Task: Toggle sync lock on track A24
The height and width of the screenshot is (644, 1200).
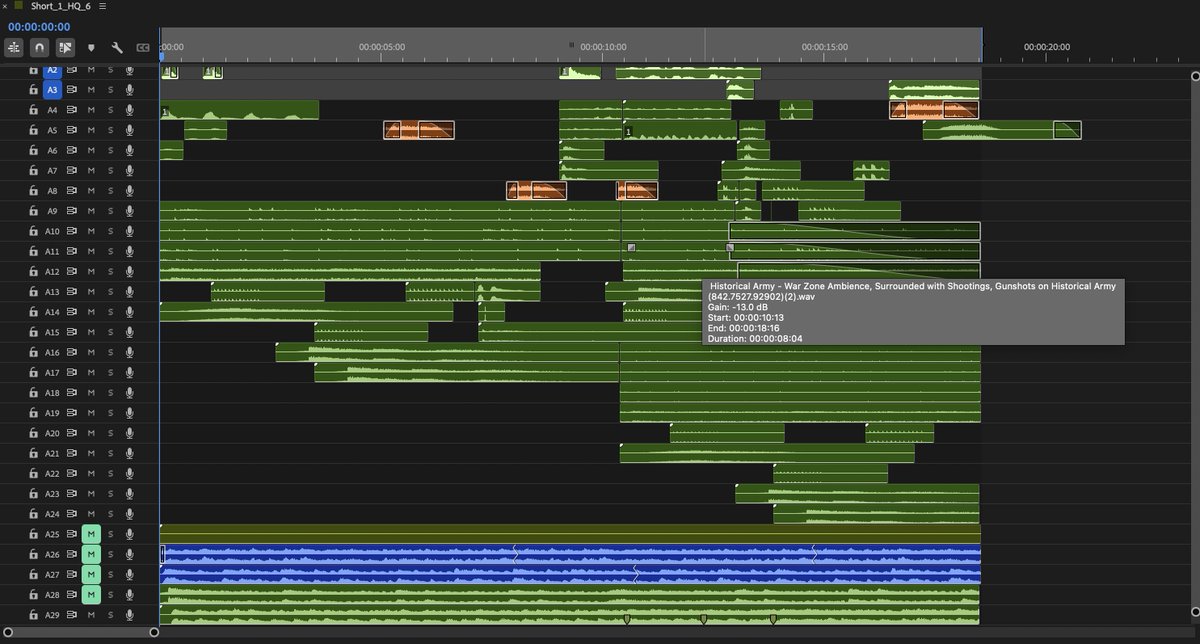Action: [72, 514]
